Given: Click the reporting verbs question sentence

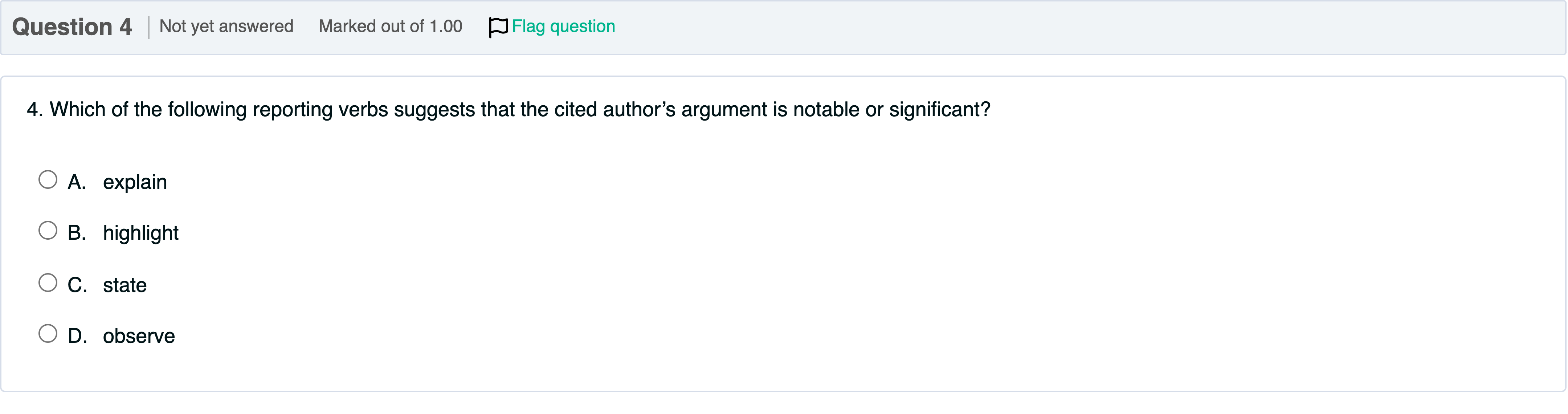Looking at the screenshot, I should pyautogui.click(x=508, y=110).
